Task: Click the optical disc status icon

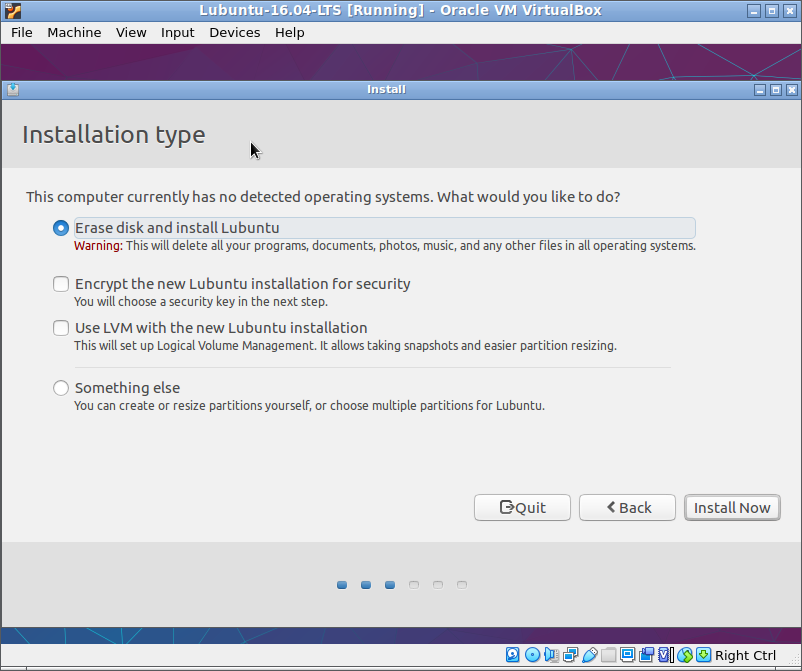Action: [532, 655]
